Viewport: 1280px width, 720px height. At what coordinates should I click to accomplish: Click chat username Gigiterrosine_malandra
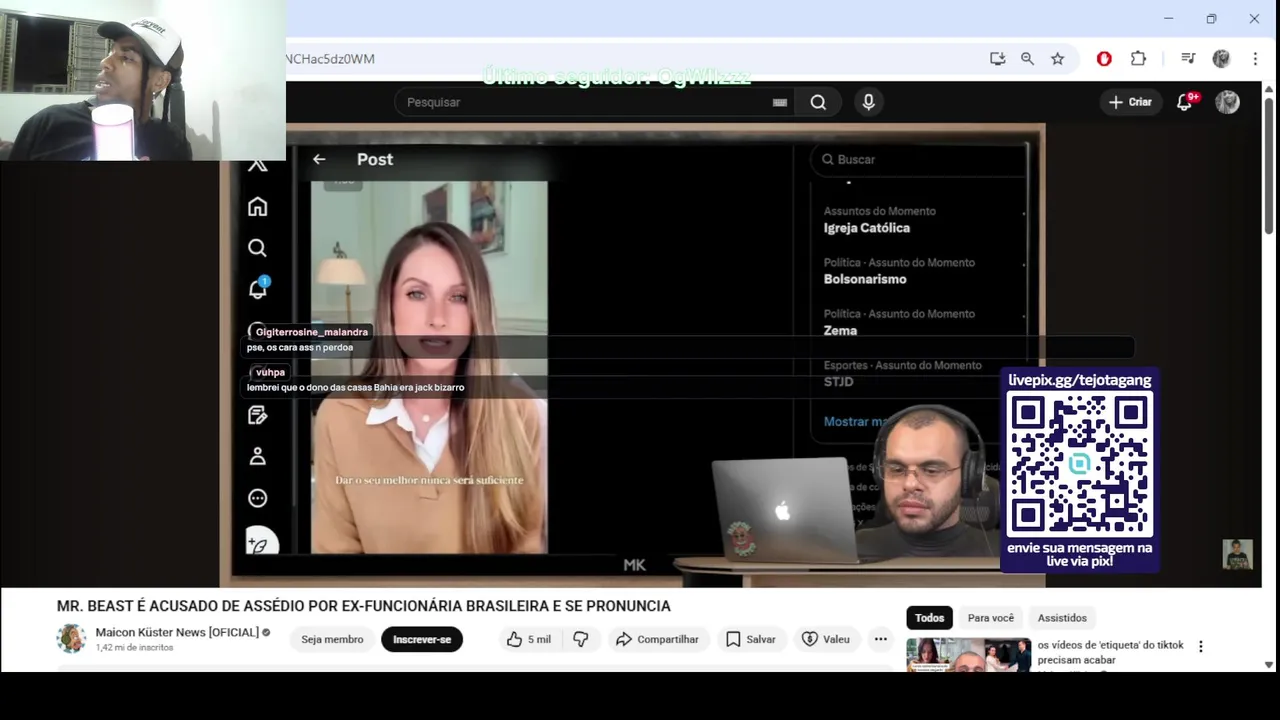[x=312, y=332]
